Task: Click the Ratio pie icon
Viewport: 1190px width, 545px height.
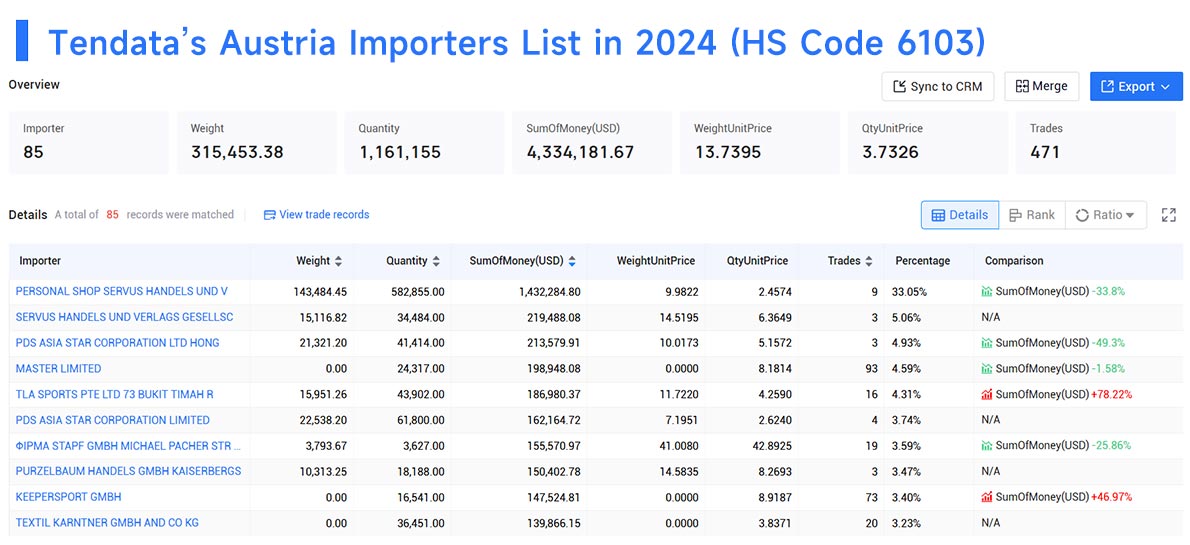Action: point(1082,216)
